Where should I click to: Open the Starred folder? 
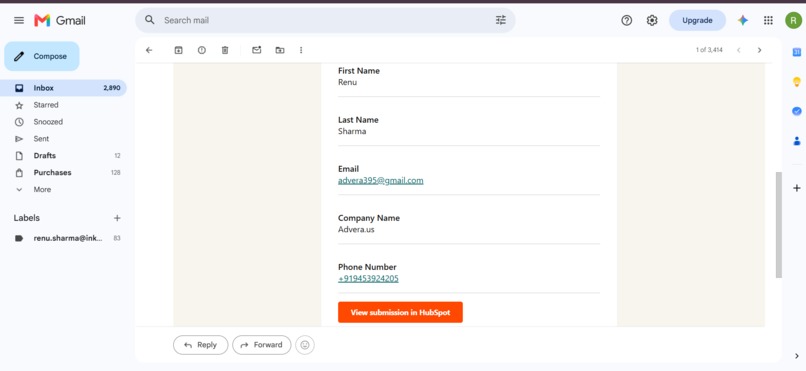tap(64, 105)
